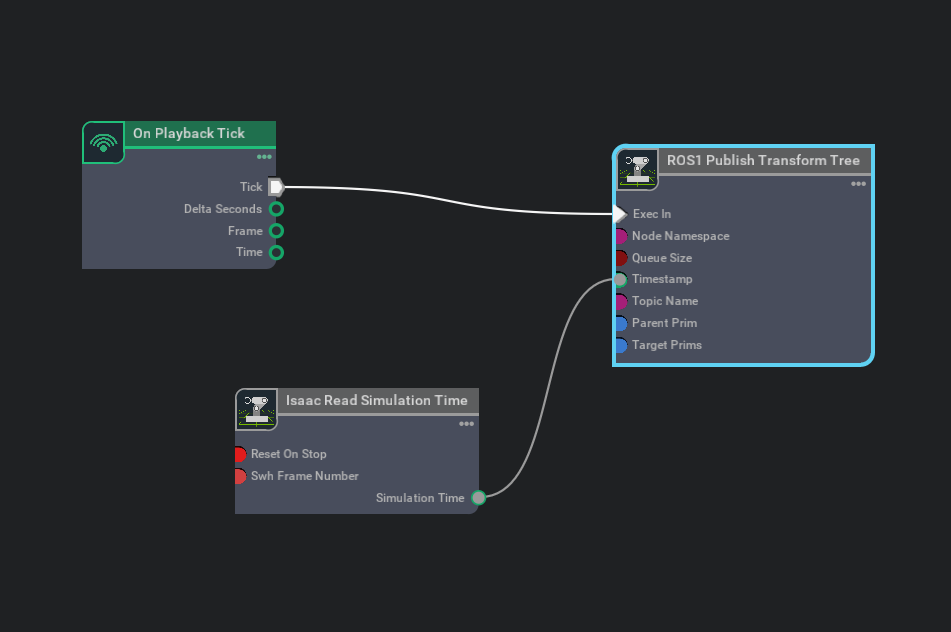This screenshot has width=951, height=632.
Task: Expand Isaac Read Simulation Time options dots
Action: (466, 424)
